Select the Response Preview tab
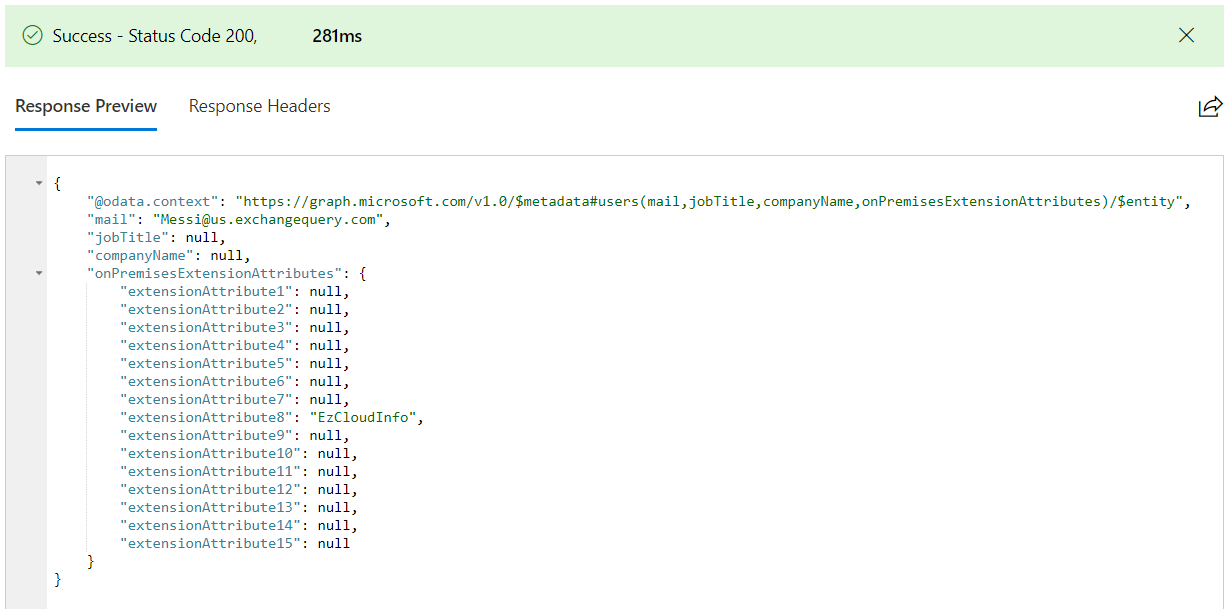 tap(85, 106)
